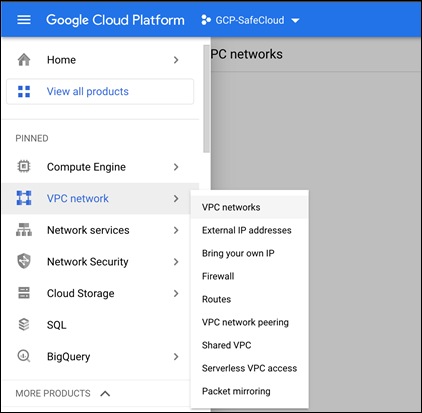The image size is (422, 413).
Task: Click the Network Security label
Action: point(88,262)
